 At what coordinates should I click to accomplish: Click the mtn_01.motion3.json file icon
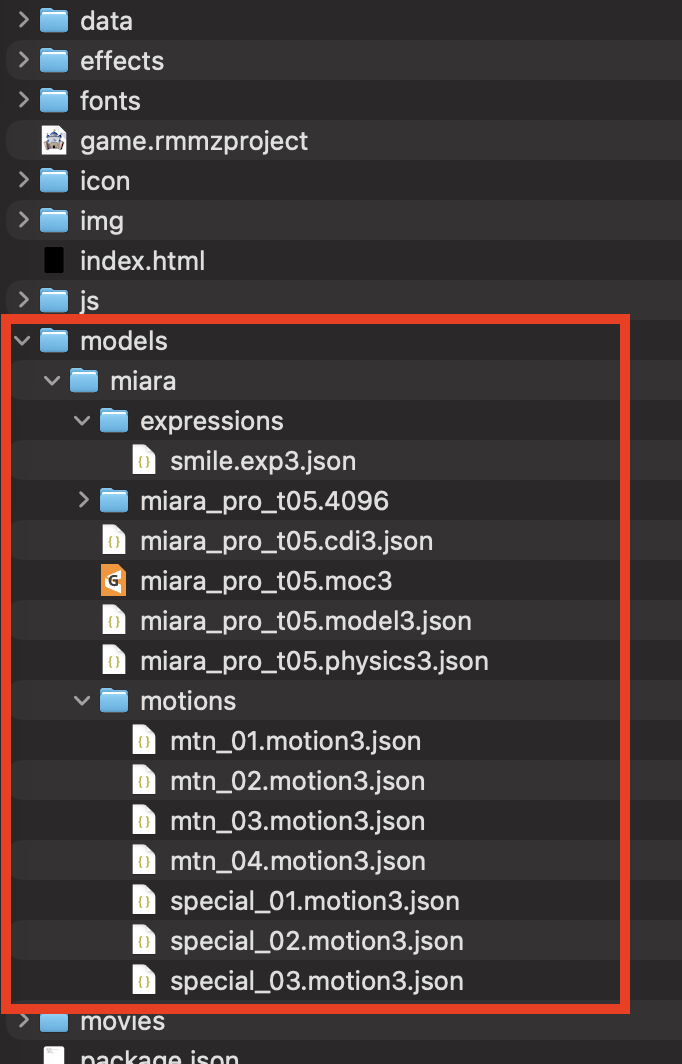144,741
